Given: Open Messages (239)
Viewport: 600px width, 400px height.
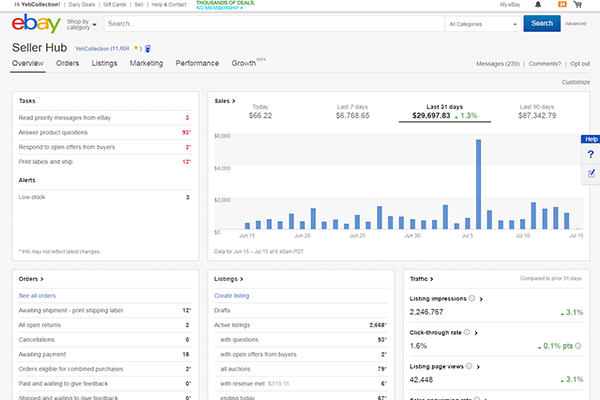Looking at the screenshot, I should click(x=497, y=64).
